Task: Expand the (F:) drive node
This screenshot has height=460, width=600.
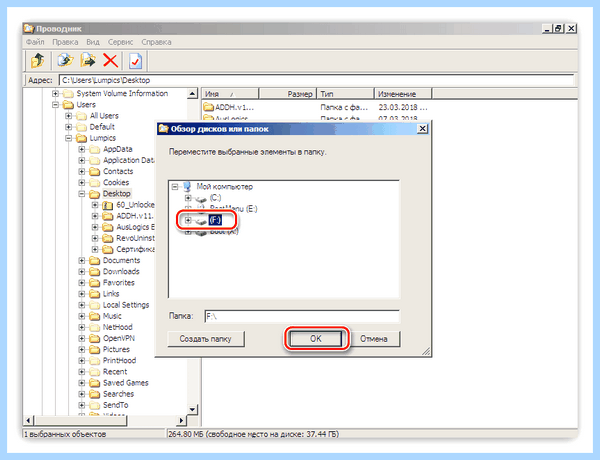Action: tap(188, 220)
